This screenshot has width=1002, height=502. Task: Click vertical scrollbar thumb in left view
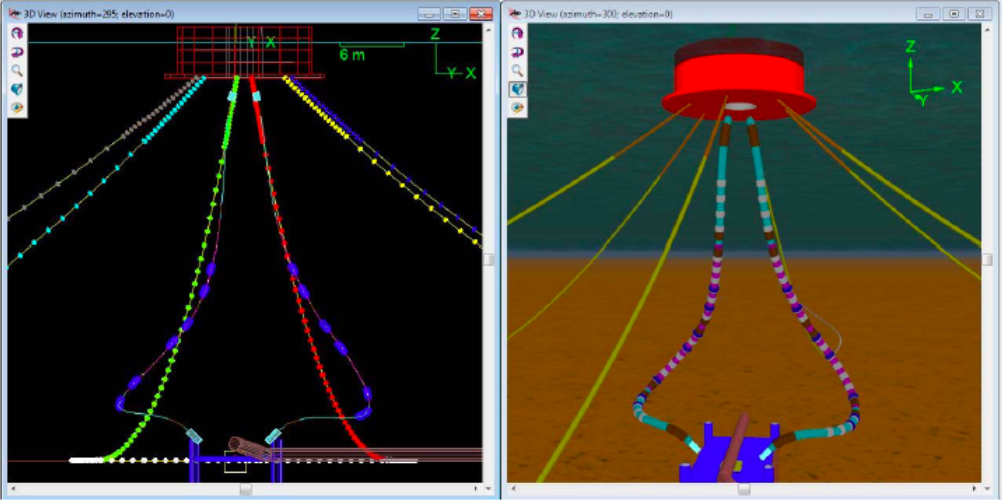coord(489,259)
